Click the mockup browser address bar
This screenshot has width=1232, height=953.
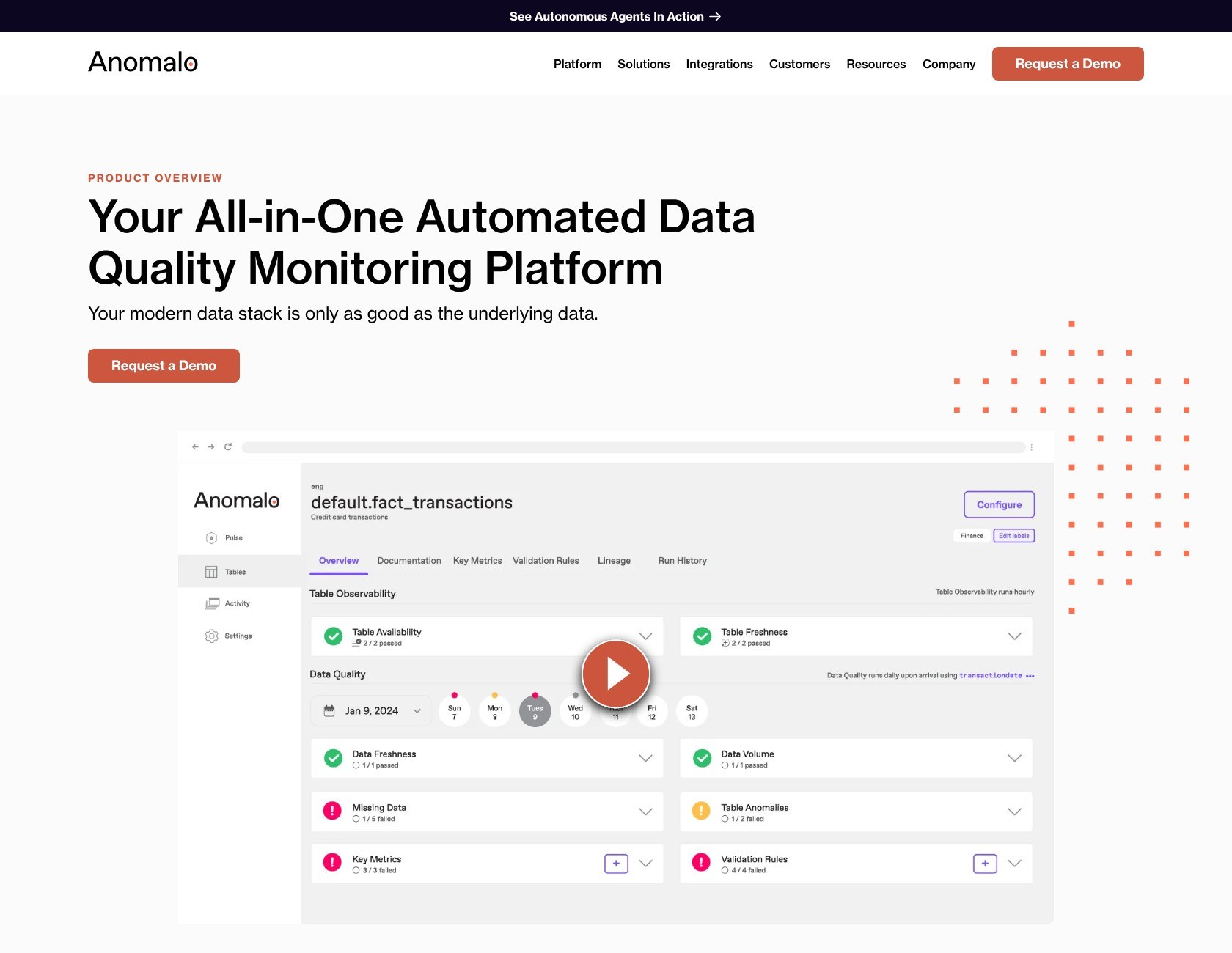click(634, 447)
